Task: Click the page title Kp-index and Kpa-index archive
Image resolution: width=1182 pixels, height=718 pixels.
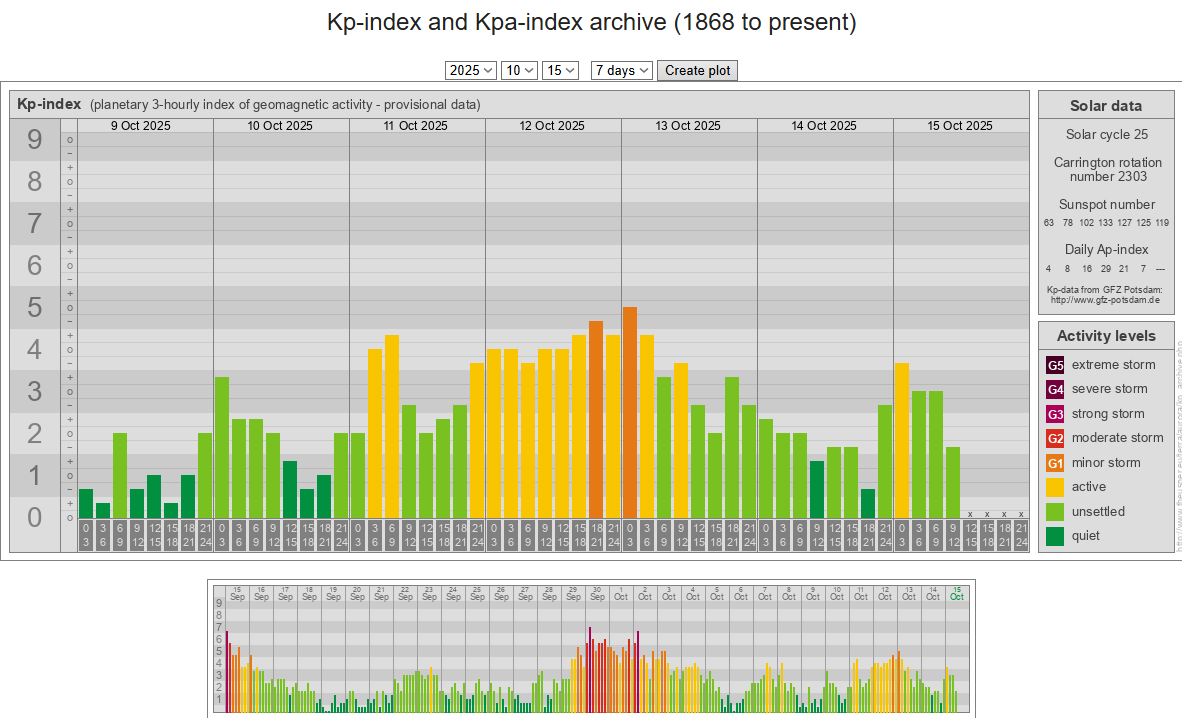Action: point(592,22)
